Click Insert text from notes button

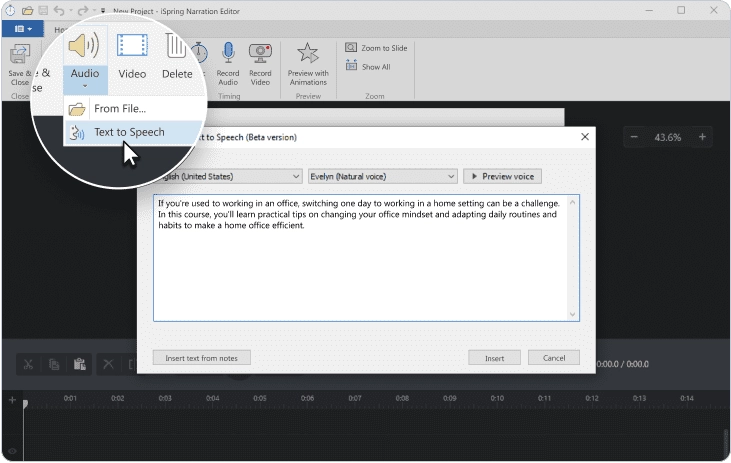click(201, 357)
